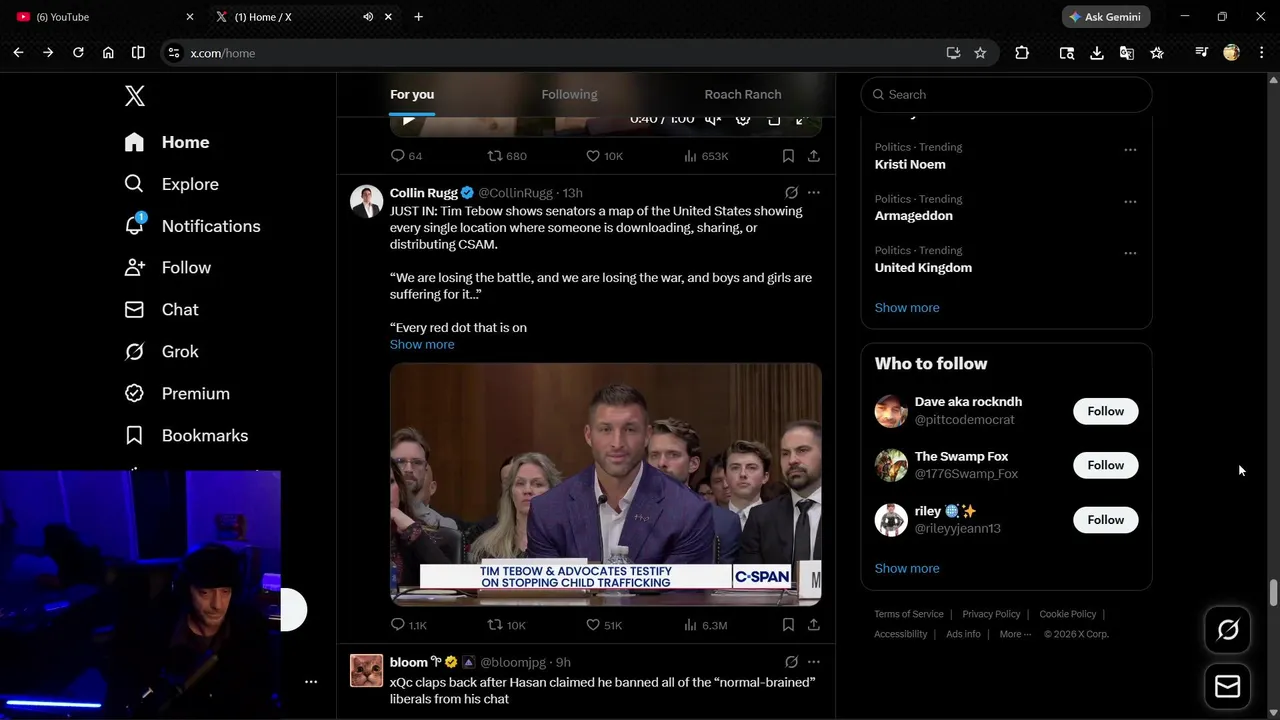Open Dave aka rockndh profile avatar

click(x=891, y=411)
